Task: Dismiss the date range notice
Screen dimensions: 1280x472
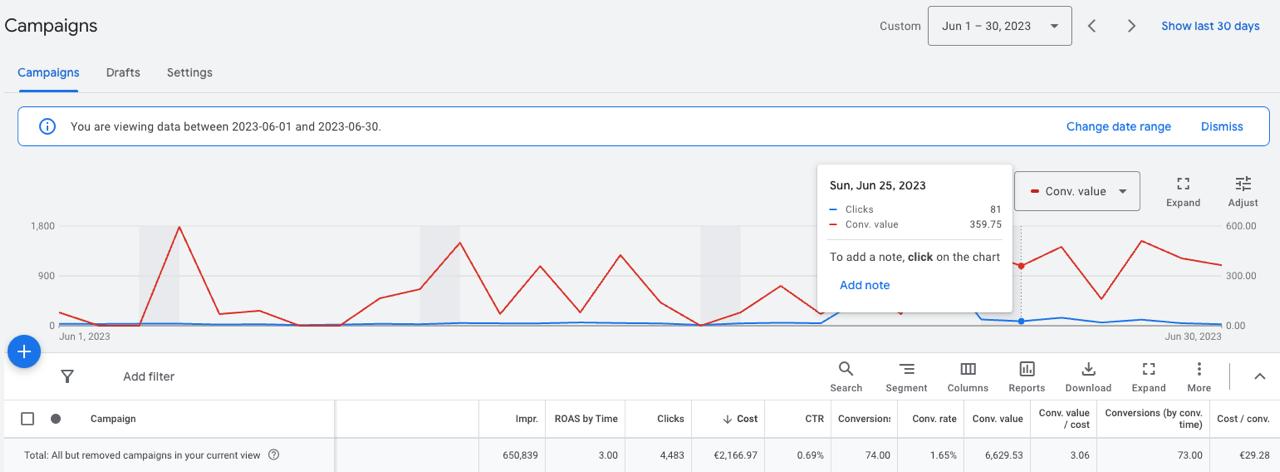Action: point(1221,127)
